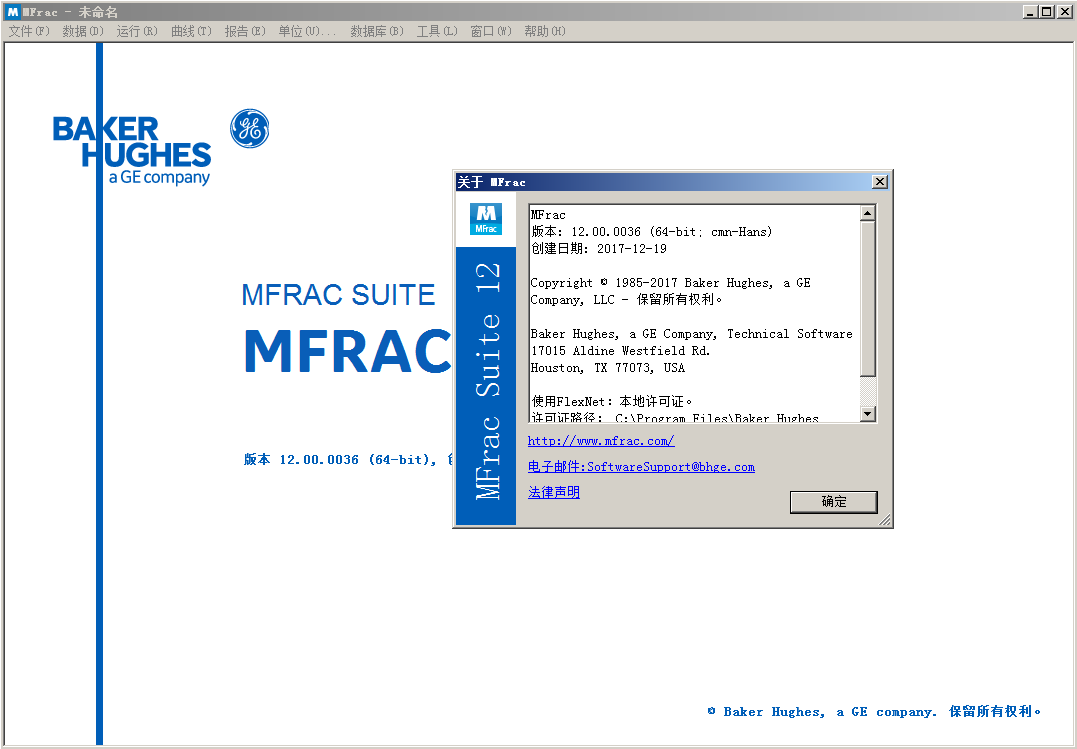1077x749 pixels.
Task: Open the 报告(E) menu
Action: (245, 31)
